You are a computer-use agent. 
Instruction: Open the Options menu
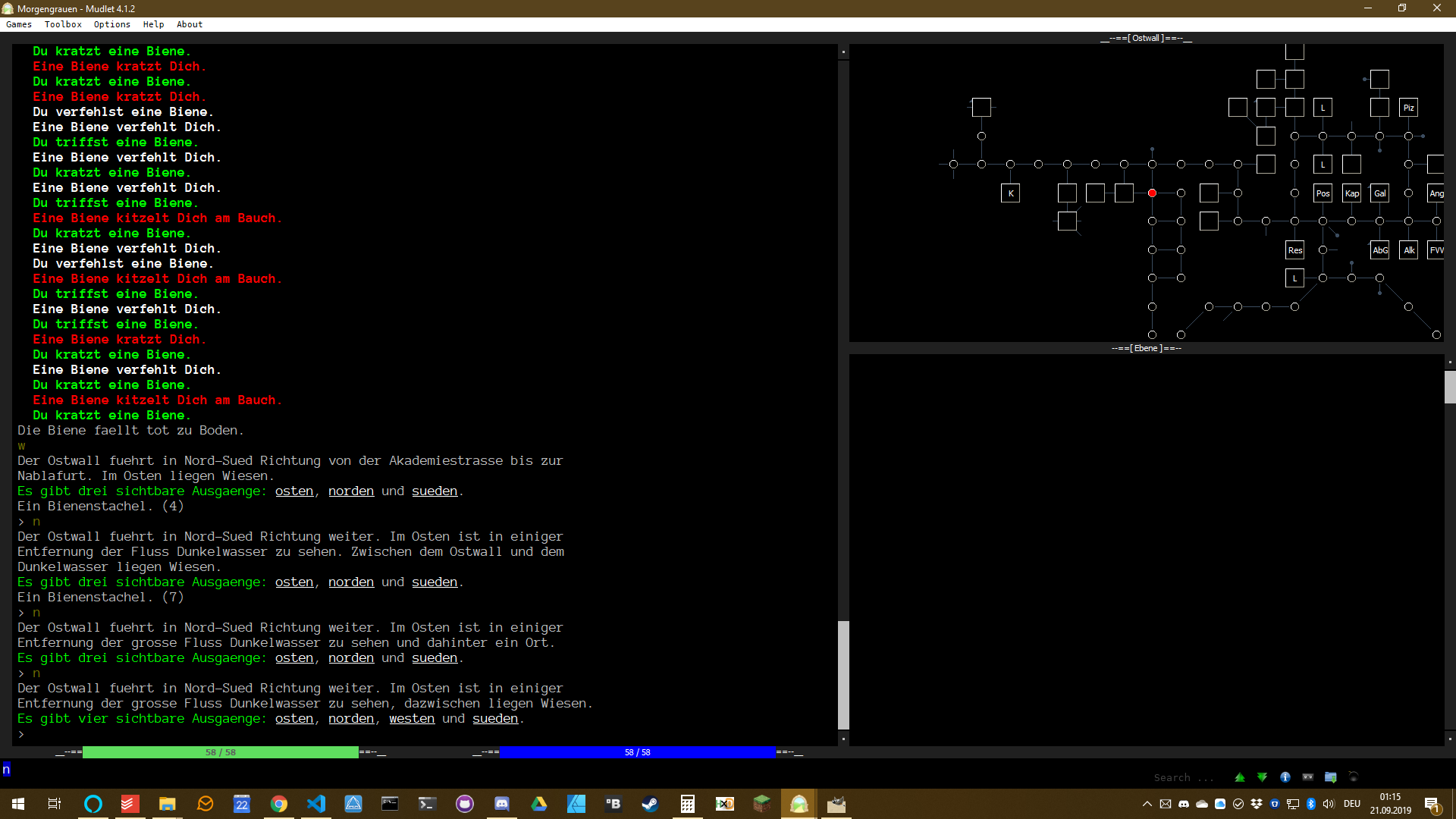coord(112,24)
